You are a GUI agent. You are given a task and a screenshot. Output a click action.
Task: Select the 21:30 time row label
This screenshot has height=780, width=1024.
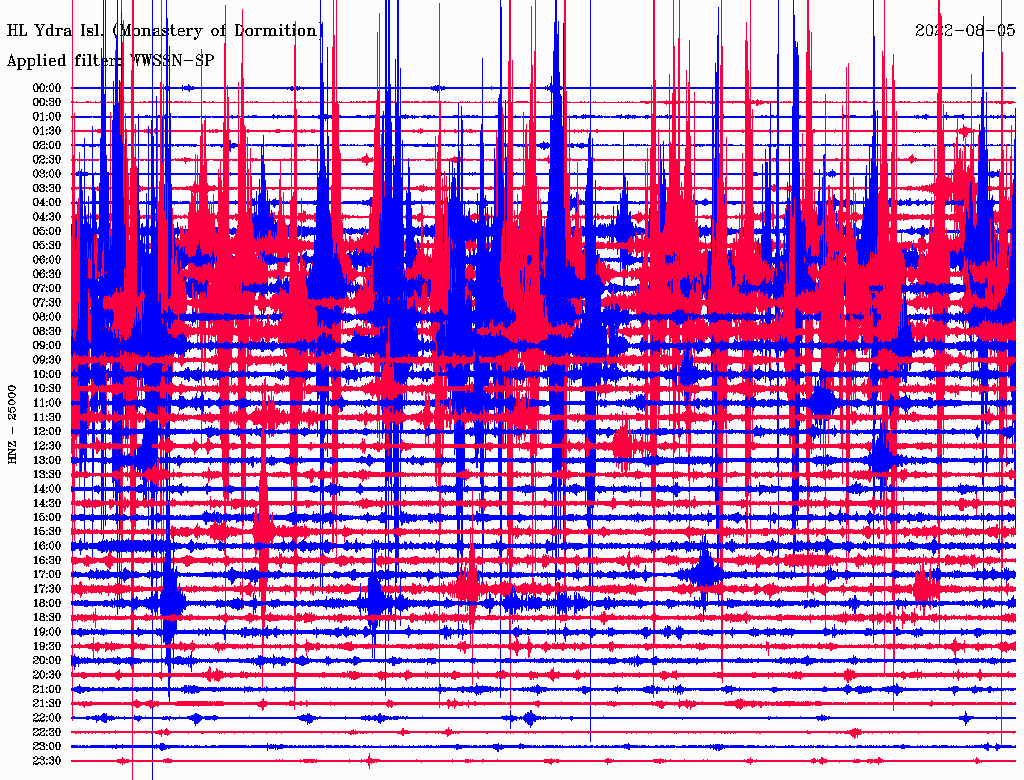[47, 704]
